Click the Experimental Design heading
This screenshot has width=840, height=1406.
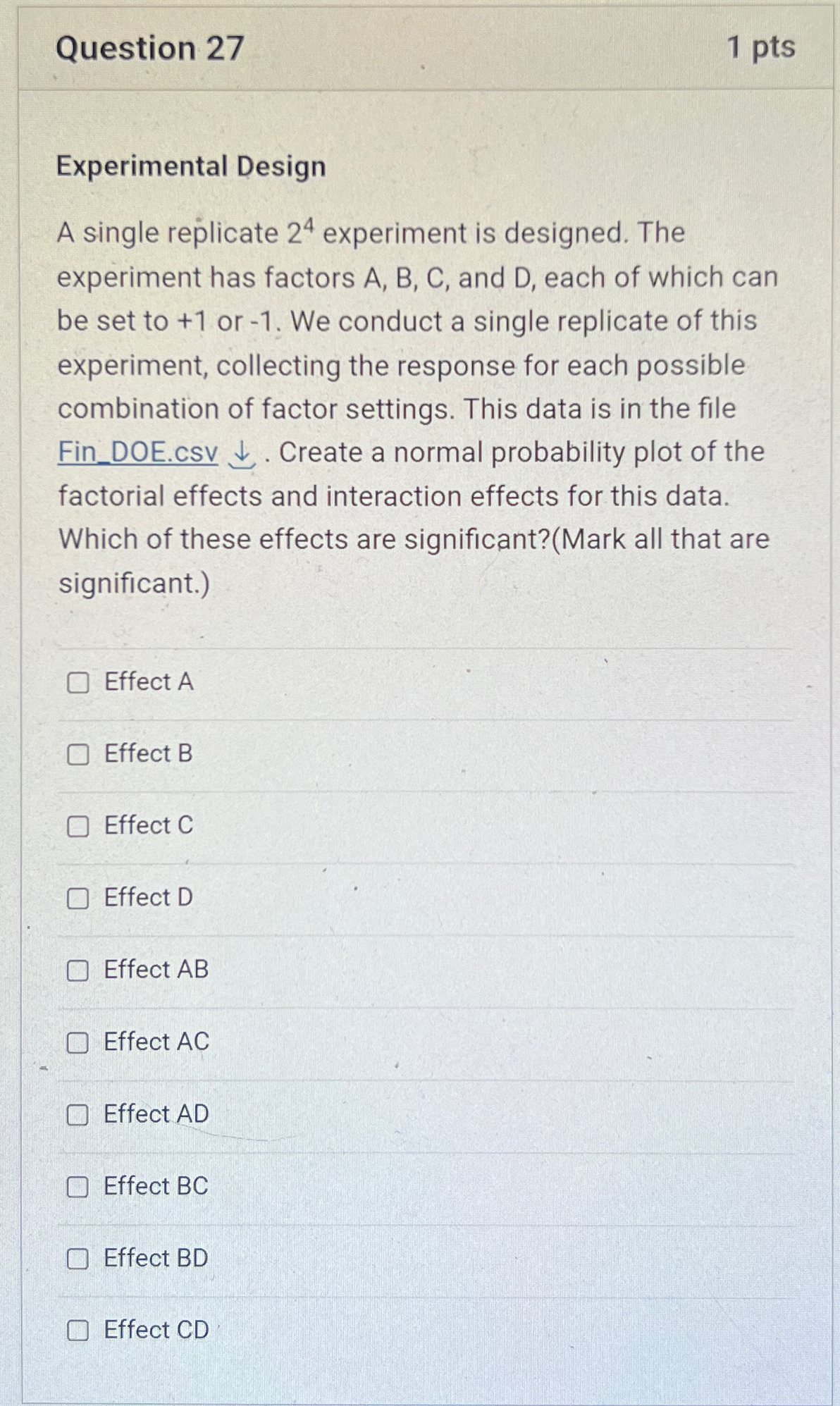(x=191, y=168)
